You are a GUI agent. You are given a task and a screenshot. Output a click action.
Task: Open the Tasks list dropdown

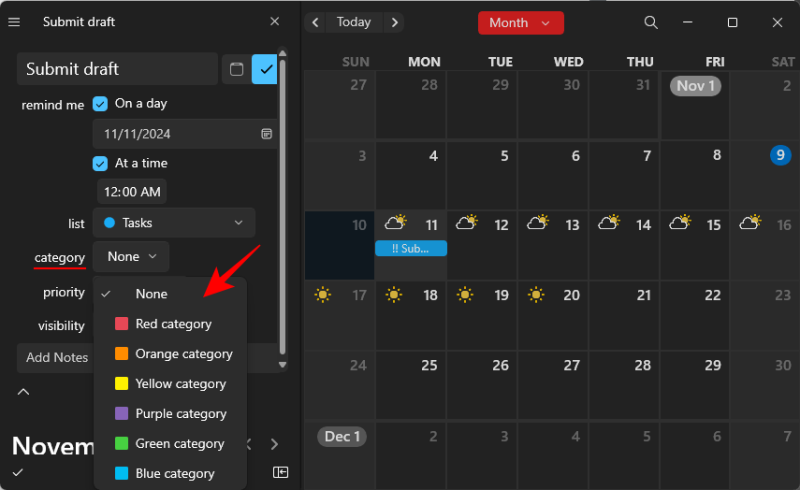click(173, 222)
